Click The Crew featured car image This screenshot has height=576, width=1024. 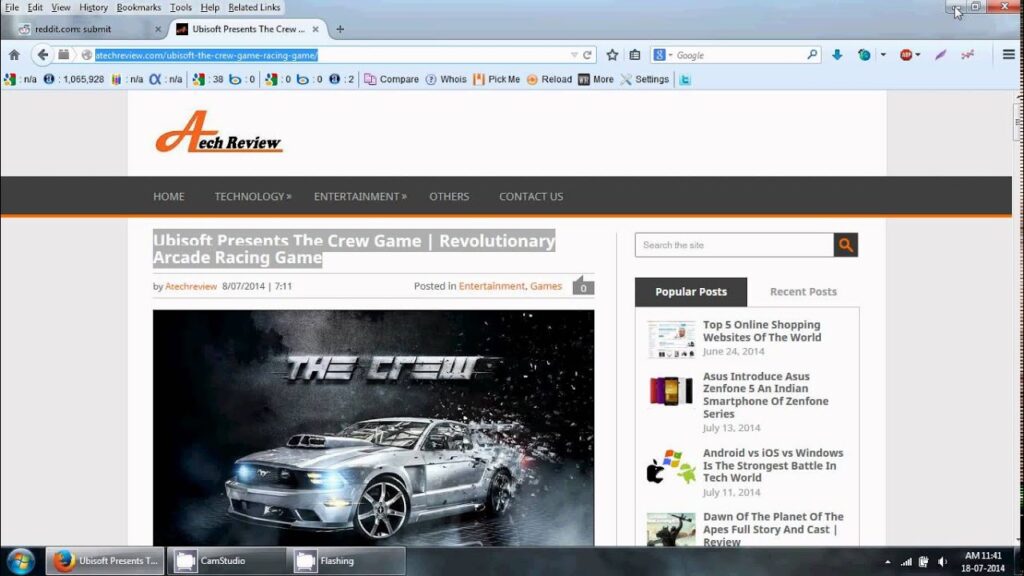pyautogui.click(x=374, y=428)
